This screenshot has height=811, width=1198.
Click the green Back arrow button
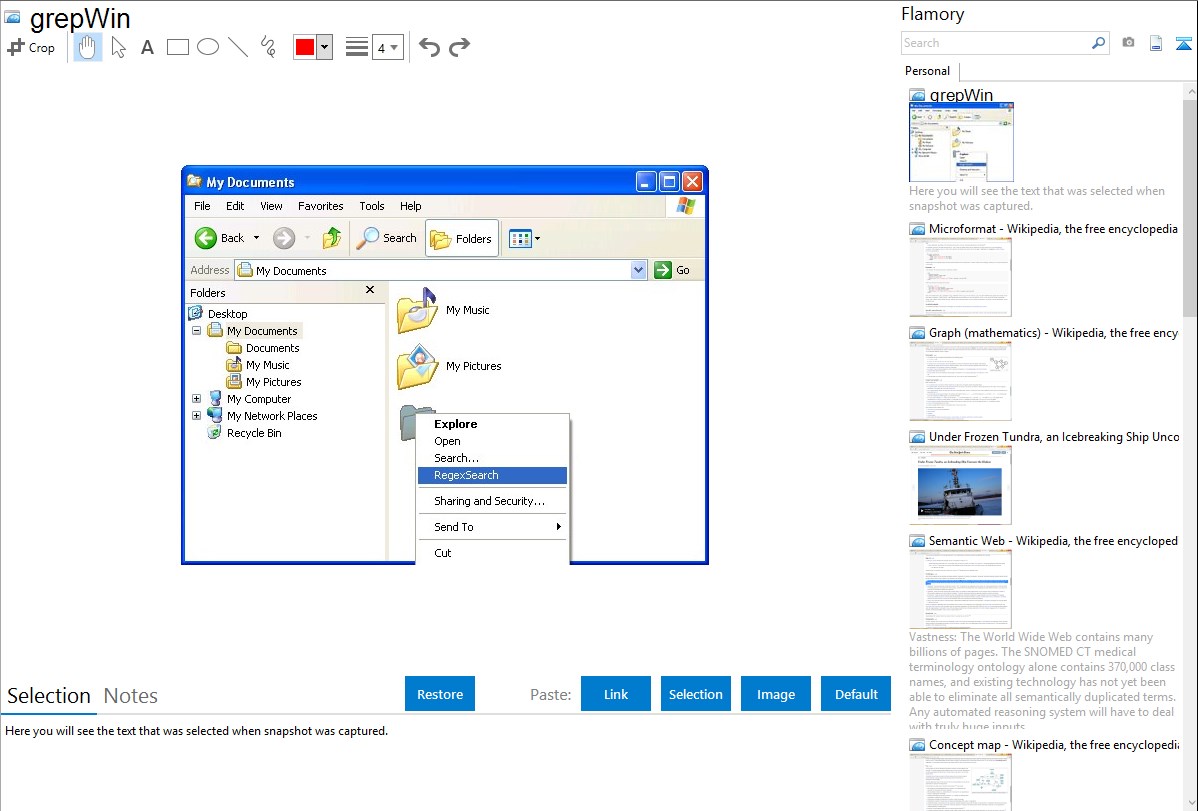(x=206, y=238)
